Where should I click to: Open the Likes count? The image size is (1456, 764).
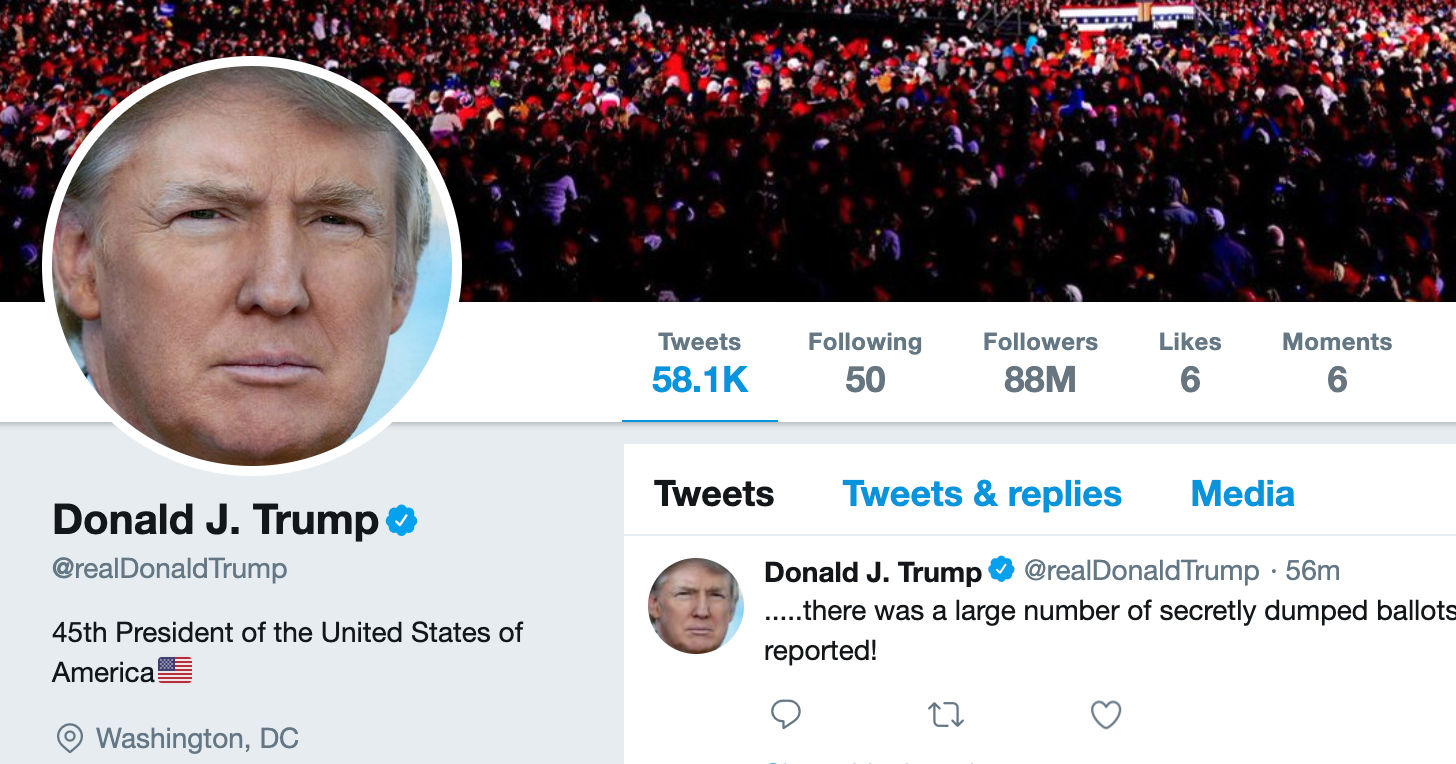1190,363
